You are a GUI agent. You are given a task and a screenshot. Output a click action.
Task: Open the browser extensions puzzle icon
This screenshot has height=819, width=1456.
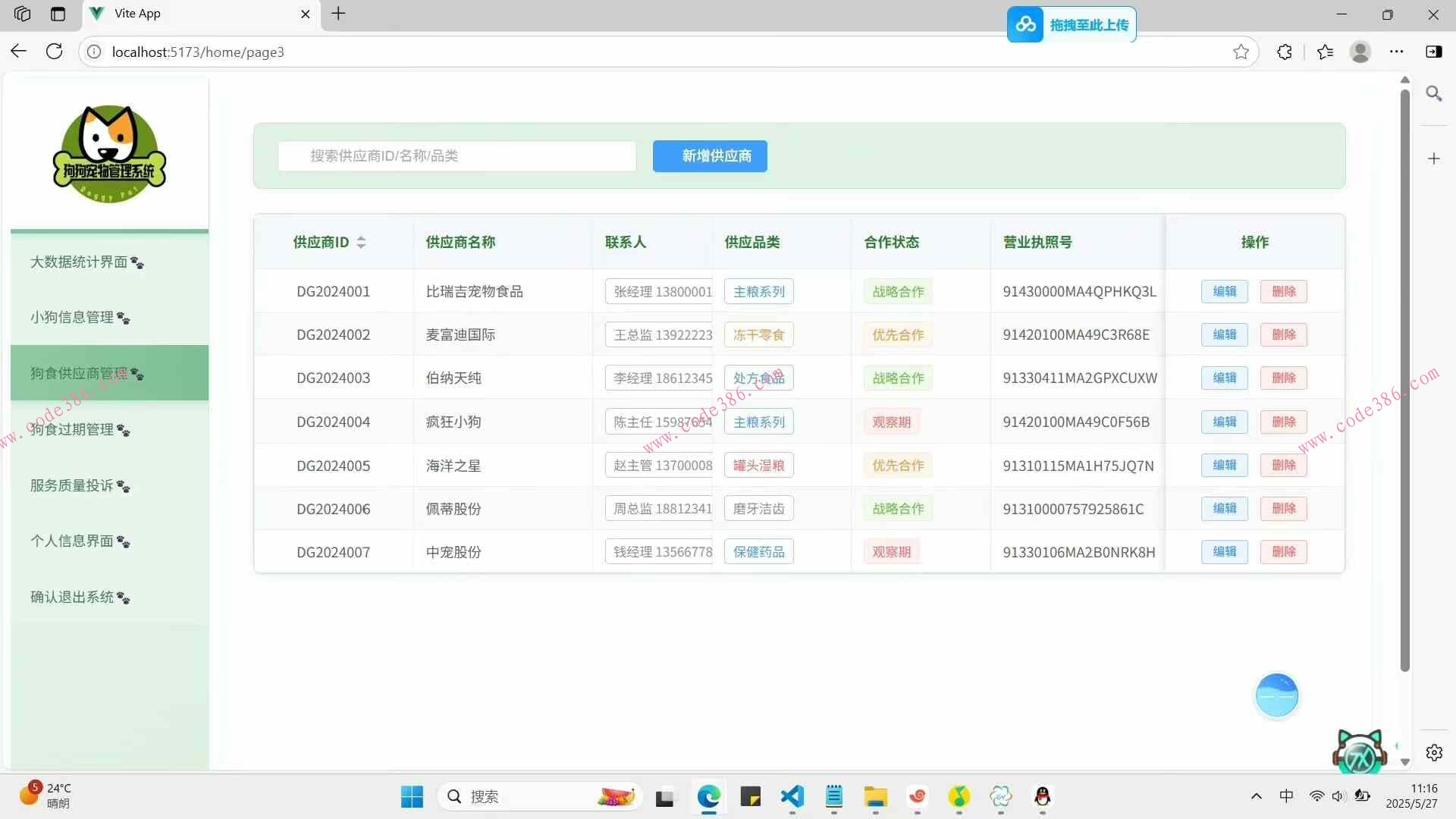coord(1285,52)
